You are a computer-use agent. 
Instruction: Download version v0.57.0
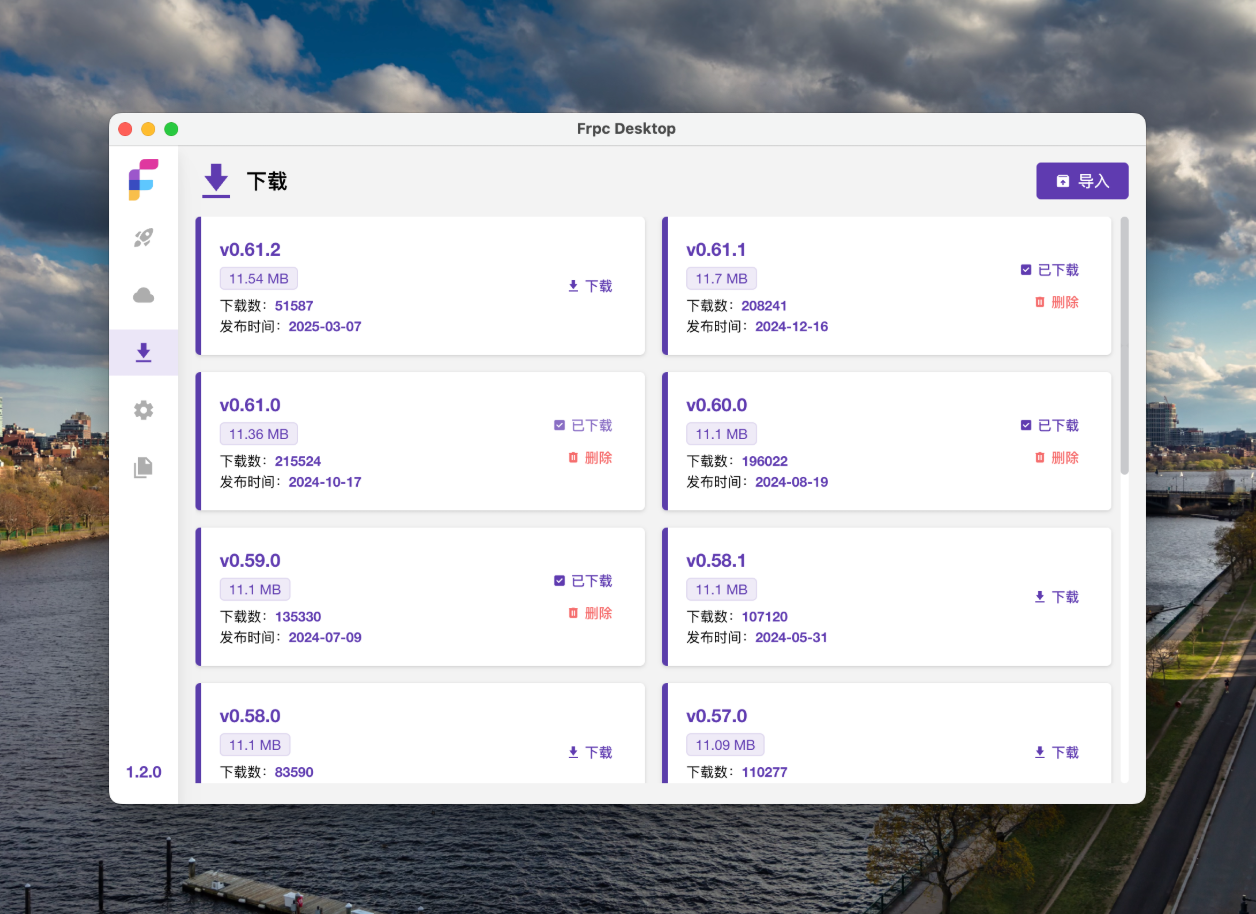pos(1056,752)
